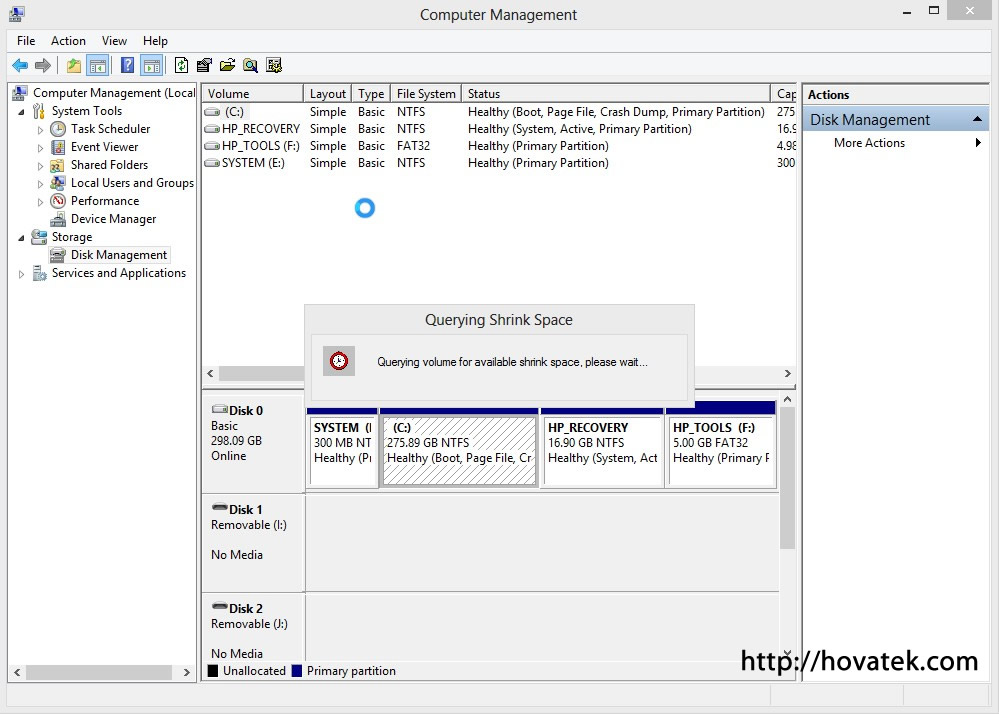This screenshot has height=714, width=999.
Task: Collapse the Storage tree node
Action: (21, 237)
